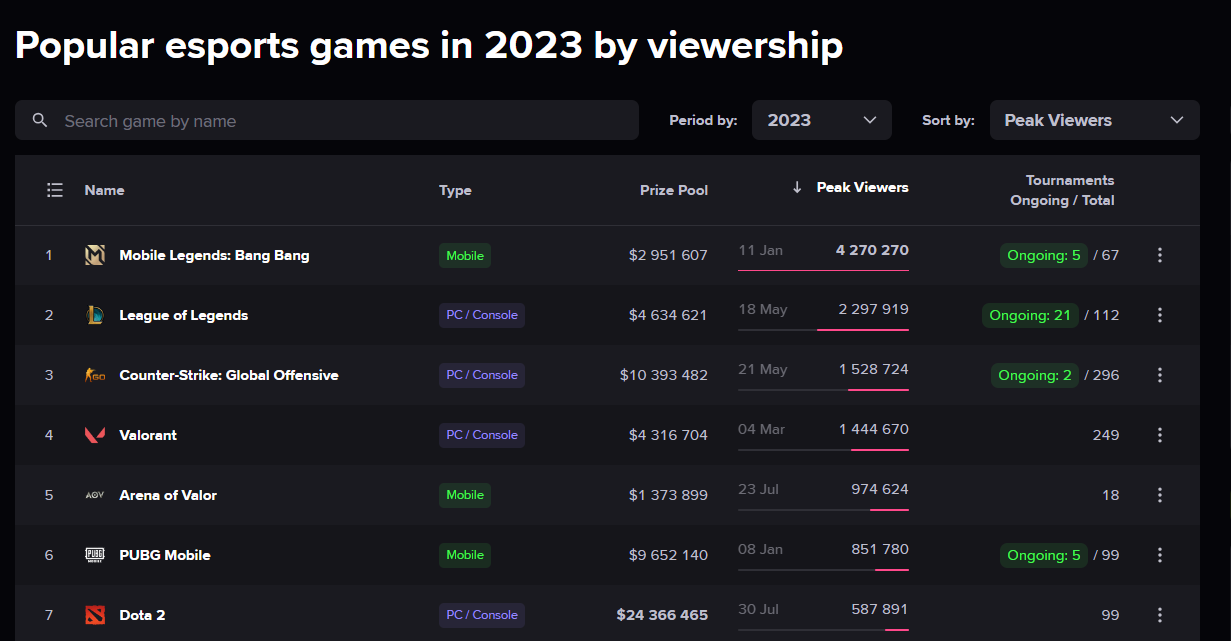Click the Dota 2 logo icon
The height and width of the screenshot is (641, 1231).
[x=95, y=615]
